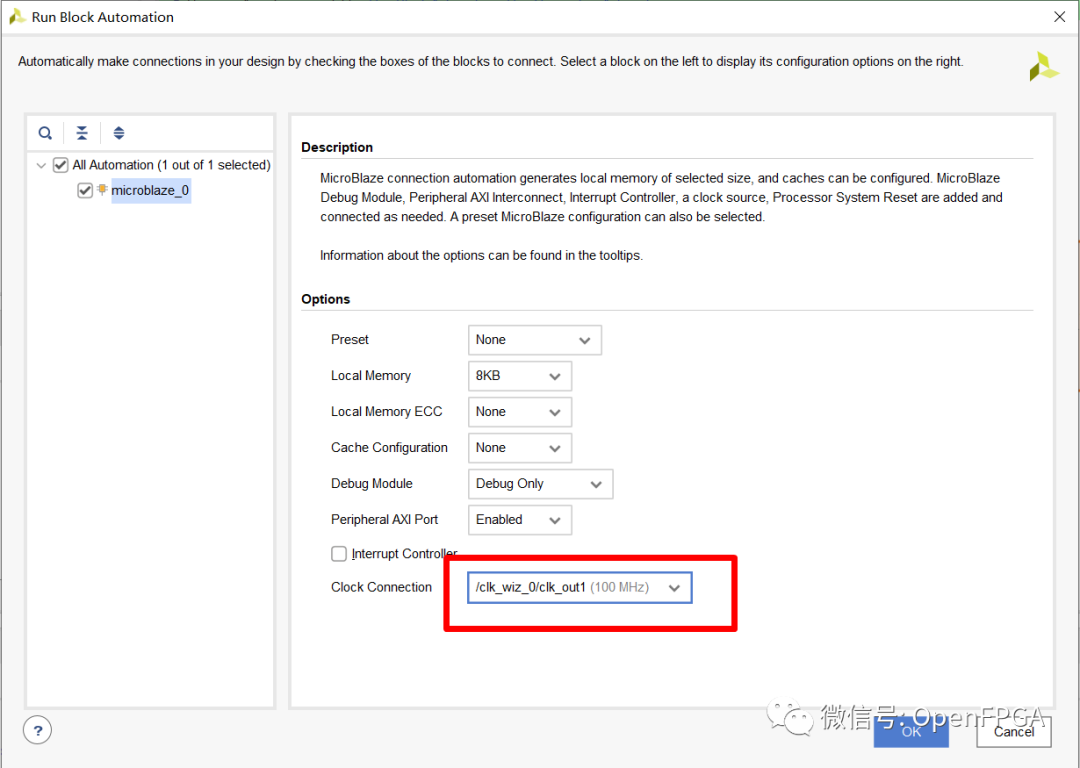Image resolution: width=1080 pixels, height=768 pixels.
Task: Click the Interrupt Controller label text
Action: [404, 553]
